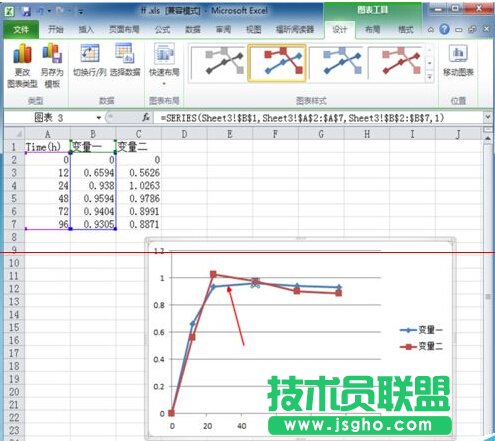
Task: Expand the Name Box dropdown arrow
Action: coord(99,118)
